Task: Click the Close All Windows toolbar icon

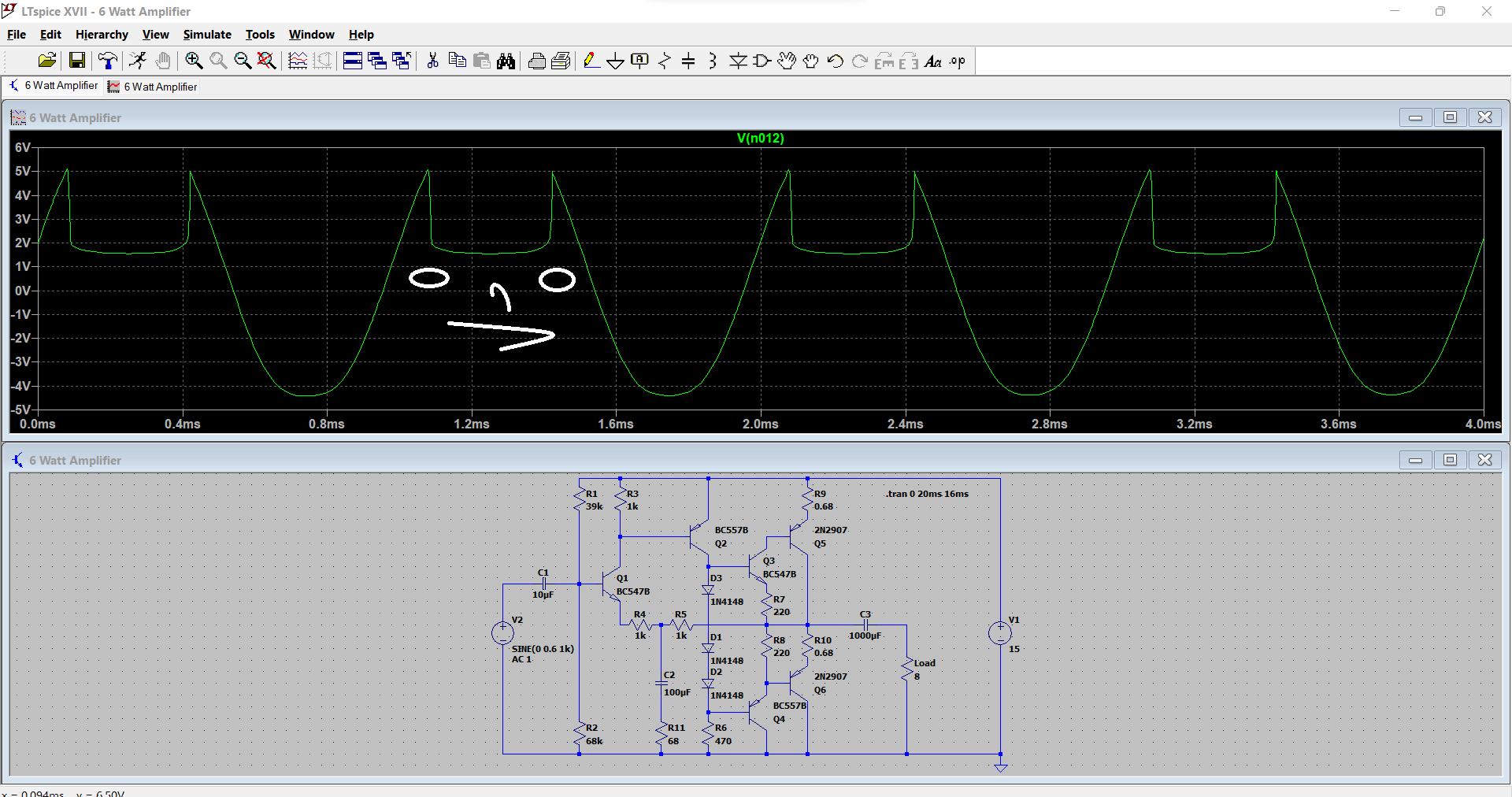Action: point(402,61)
